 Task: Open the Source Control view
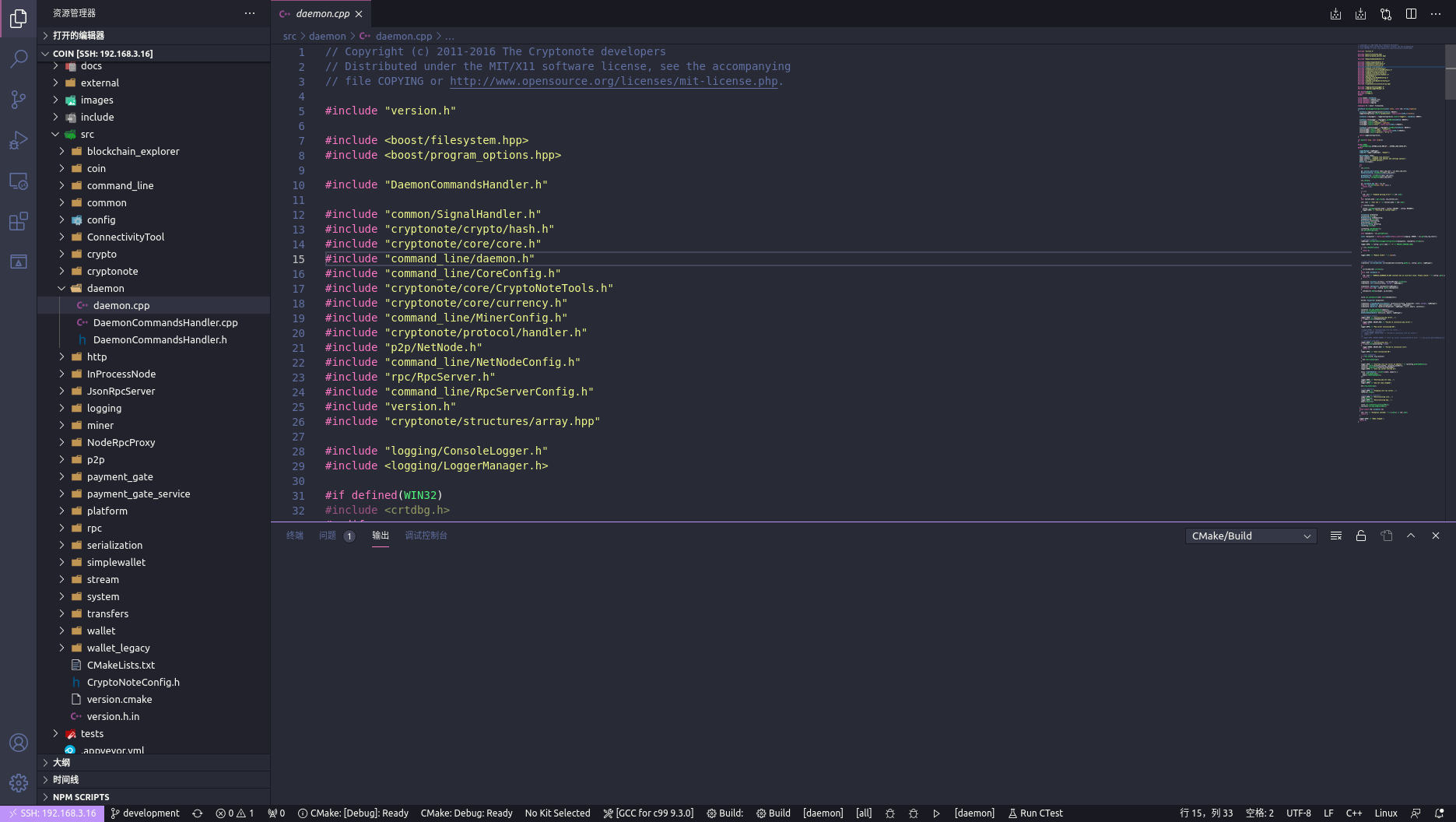click(19, 100)
